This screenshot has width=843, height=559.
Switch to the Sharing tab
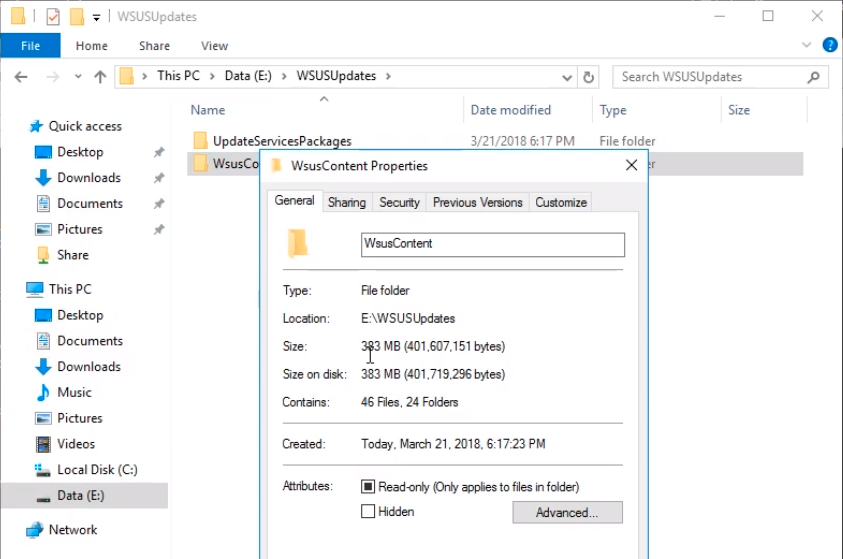pos(347,203)
